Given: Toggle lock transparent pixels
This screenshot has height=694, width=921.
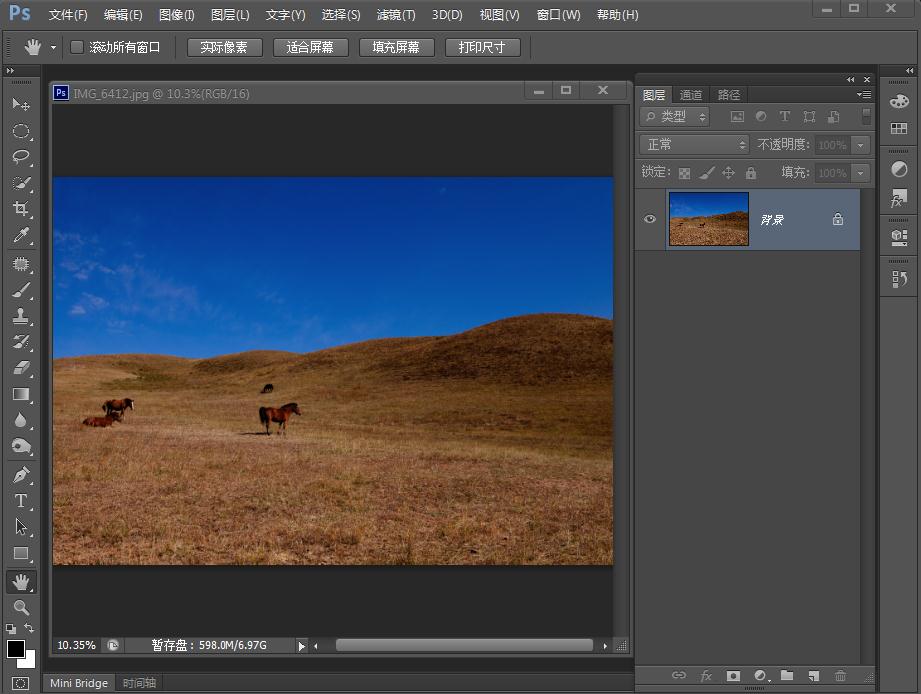Looking at the screenshot, I should click(x=684, y=173).
